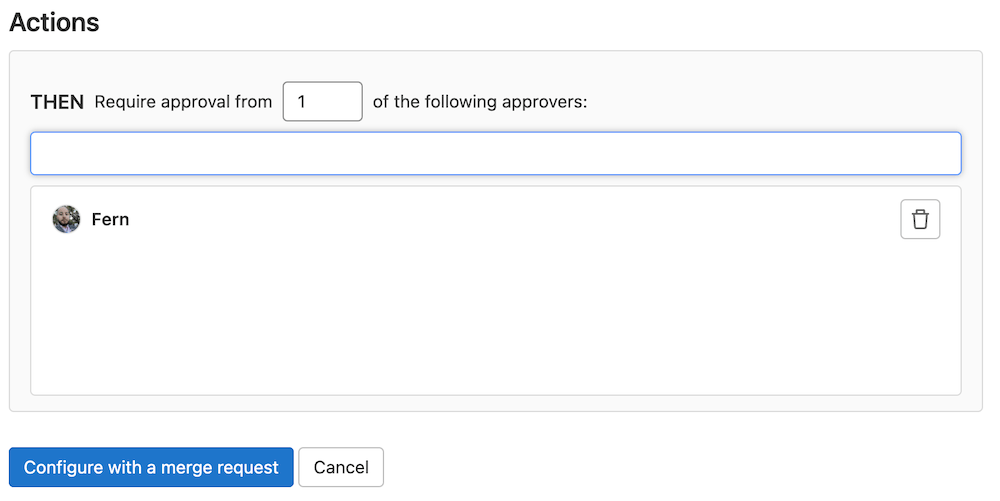This screenshot has height=501, width=1000.
Task: Click empty space in approvers list
Action: pyautogui.click(x=496, y=319)
